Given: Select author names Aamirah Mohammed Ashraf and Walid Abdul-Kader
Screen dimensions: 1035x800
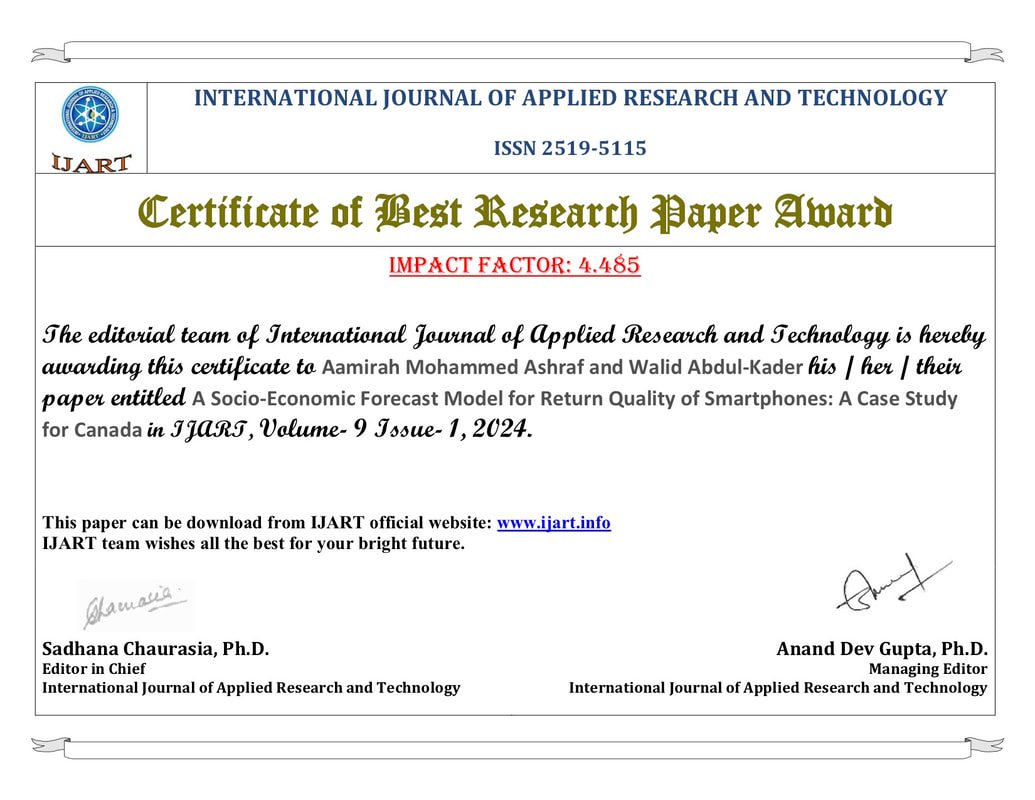Looking at the screenshot, I should click(x=562, y=367).
